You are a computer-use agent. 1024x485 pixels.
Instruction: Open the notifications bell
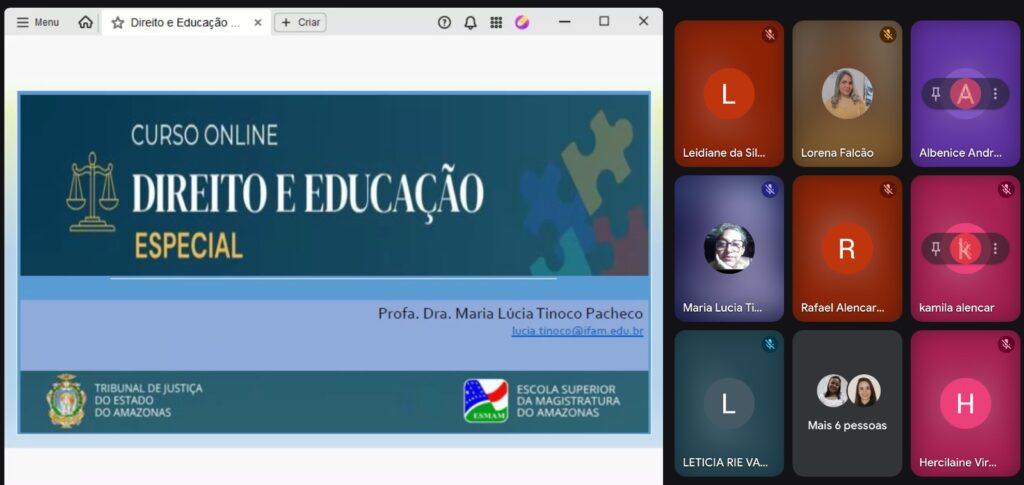tap(470, 22)
